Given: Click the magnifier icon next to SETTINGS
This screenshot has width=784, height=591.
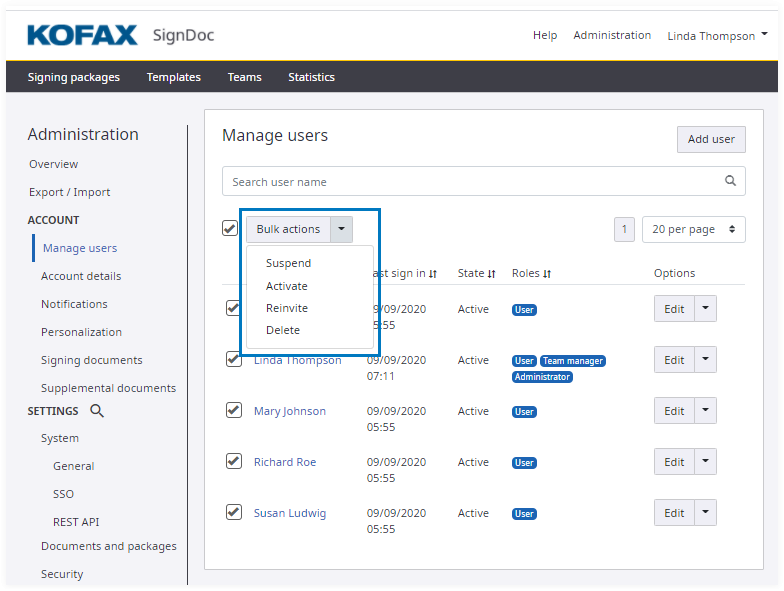Looking at the screenshot, I should [x=97, y=411].
